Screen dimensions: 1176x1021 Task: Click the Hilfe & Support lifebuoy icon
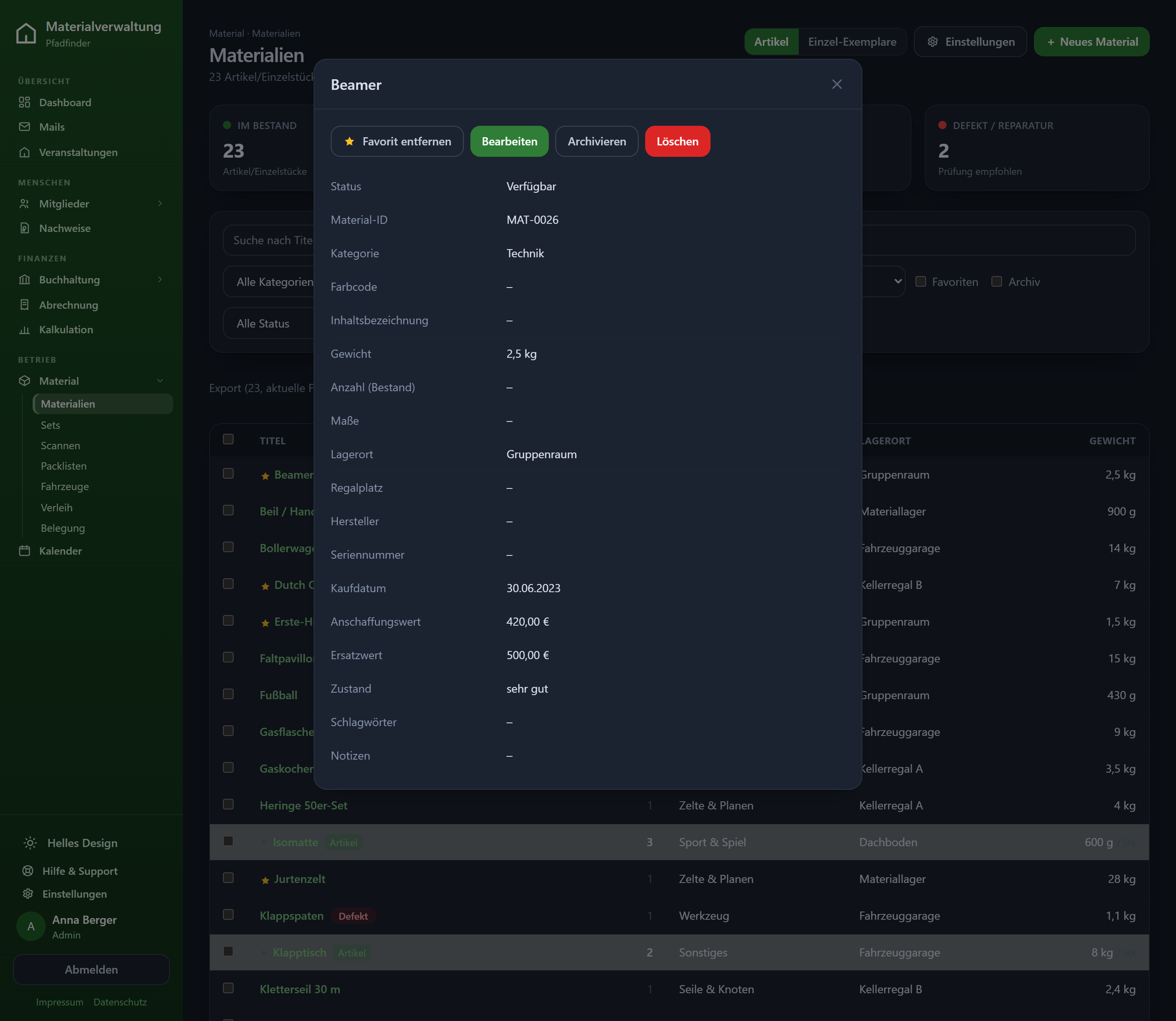pyautogui.click(x=28, y=871)
